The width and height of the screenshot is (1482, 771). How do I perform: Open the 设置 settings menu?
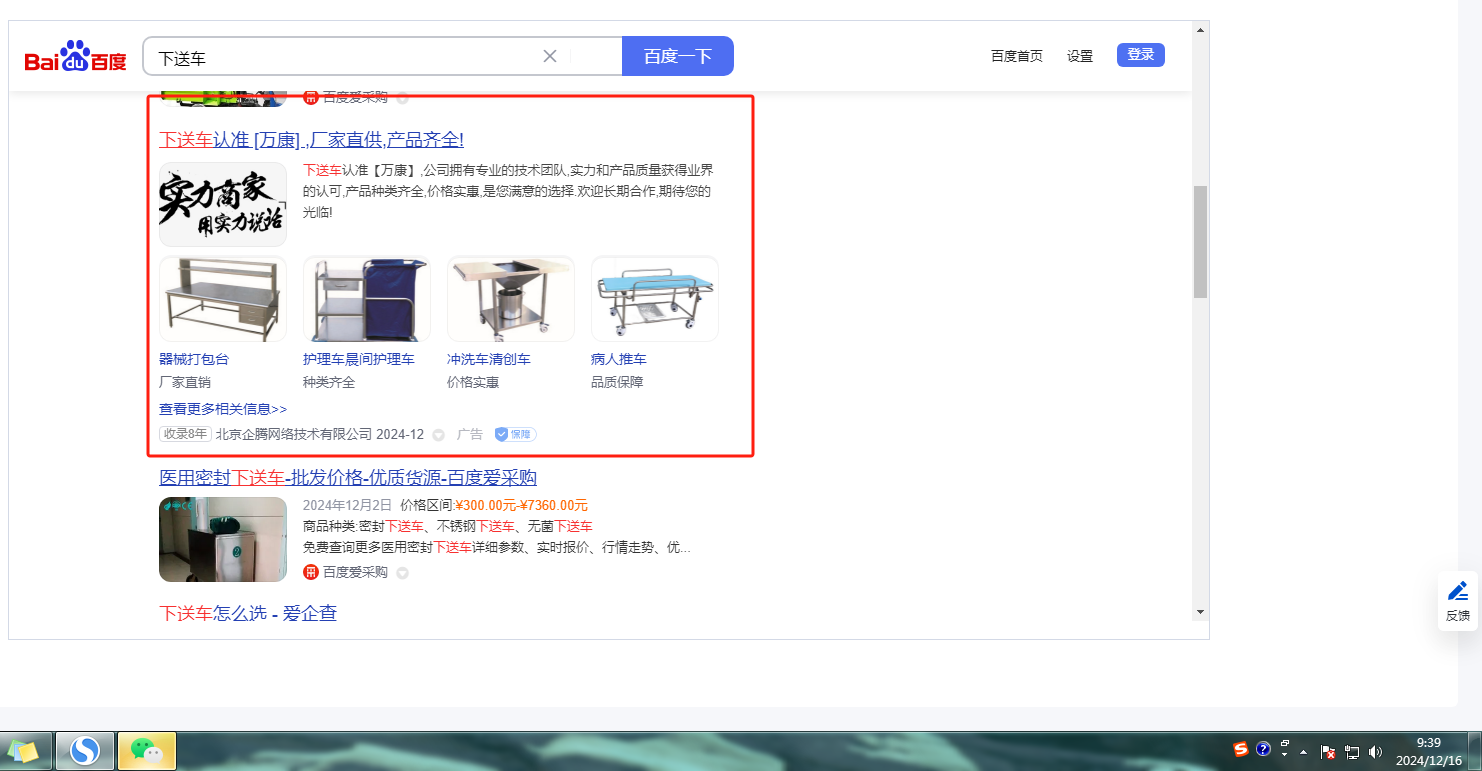tap(1080, 56)
